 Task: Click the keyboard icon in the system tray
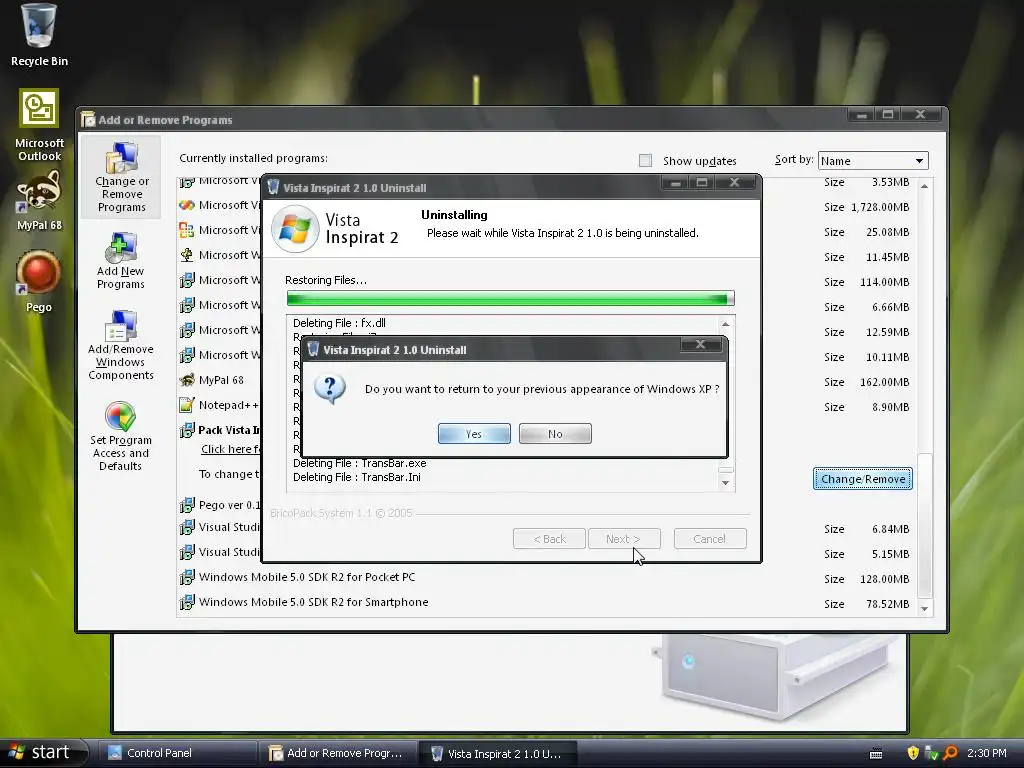876,754
